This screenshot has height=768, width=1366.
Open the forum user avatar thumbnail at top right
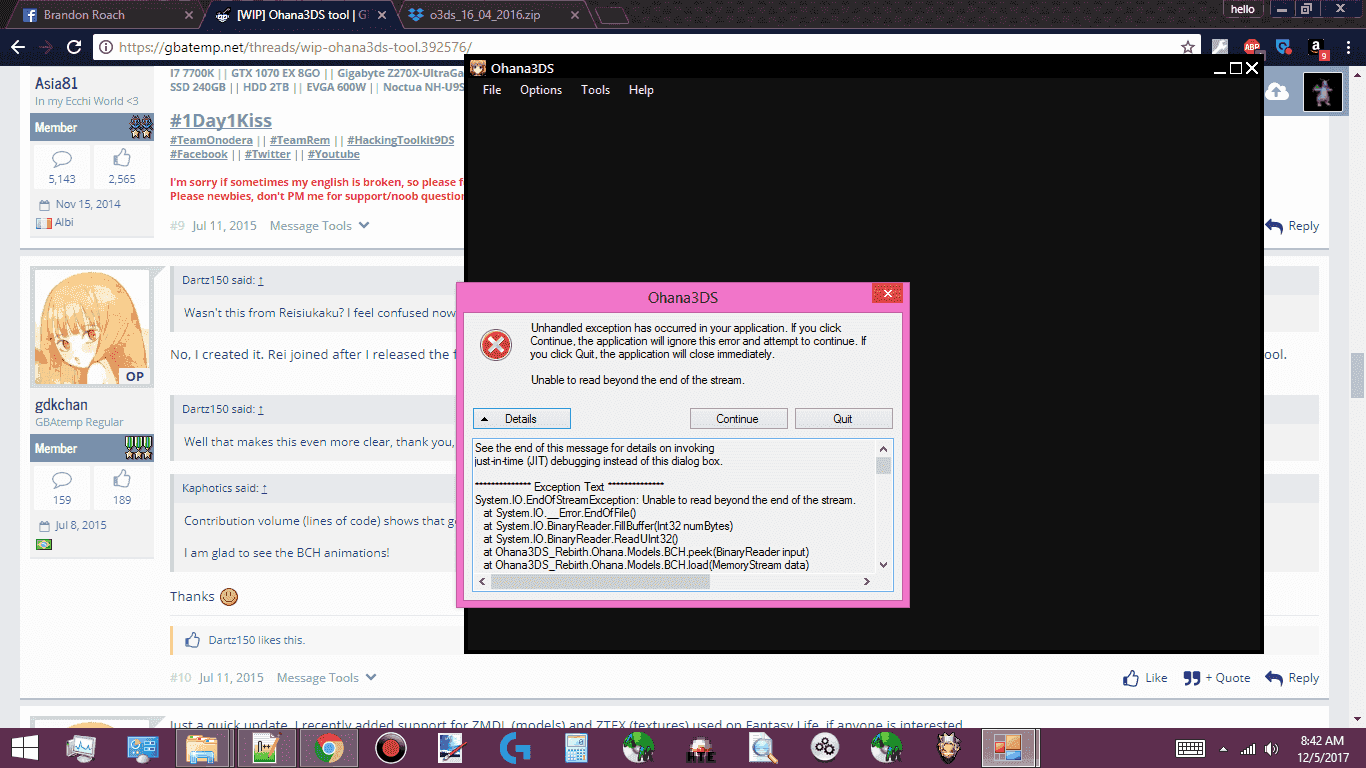tap(1323, 91)
